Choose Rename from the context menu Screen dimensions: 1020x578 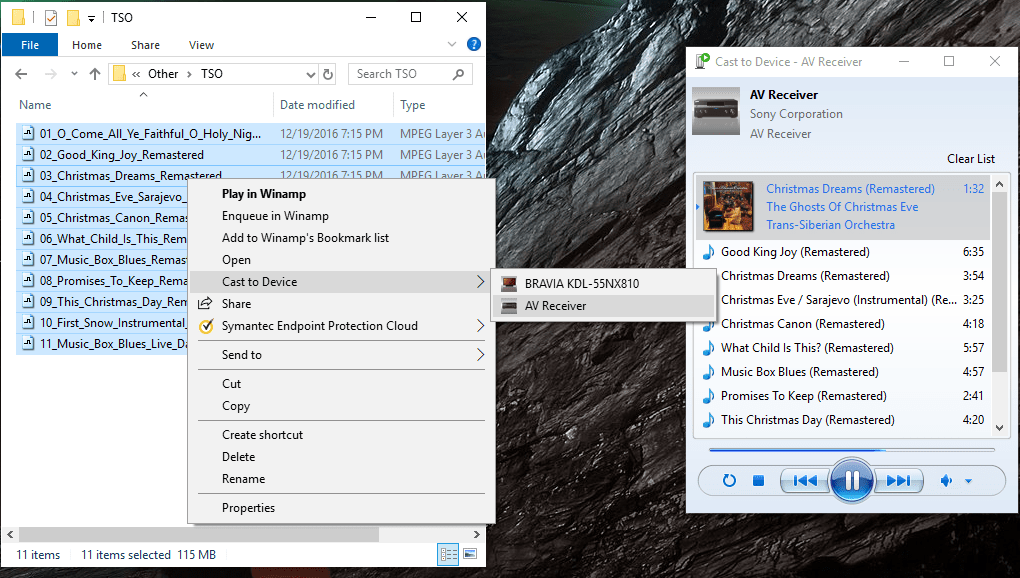243,479
